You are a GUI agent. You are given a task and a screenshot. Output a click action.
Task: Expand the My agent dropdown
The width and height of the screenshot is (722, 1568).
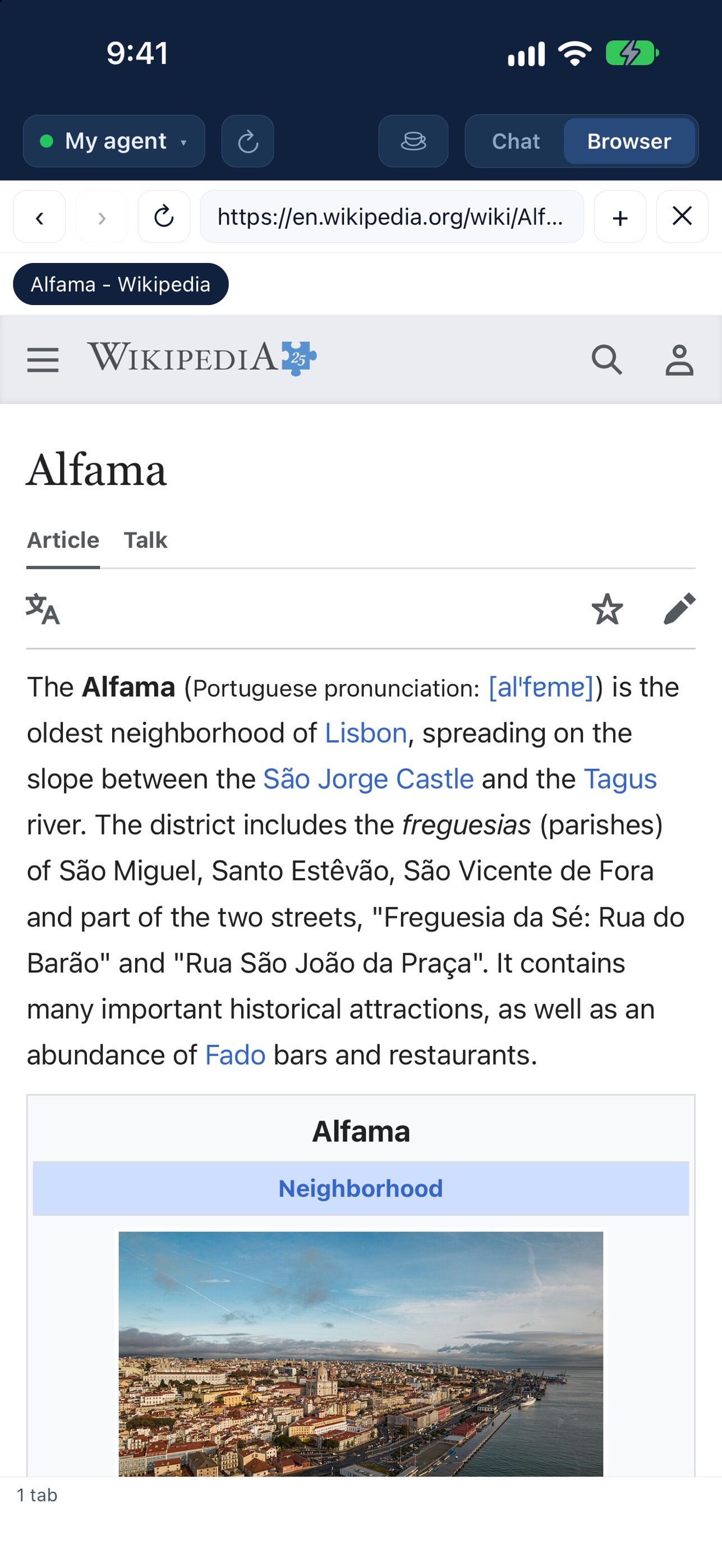[x=114, y=141]
